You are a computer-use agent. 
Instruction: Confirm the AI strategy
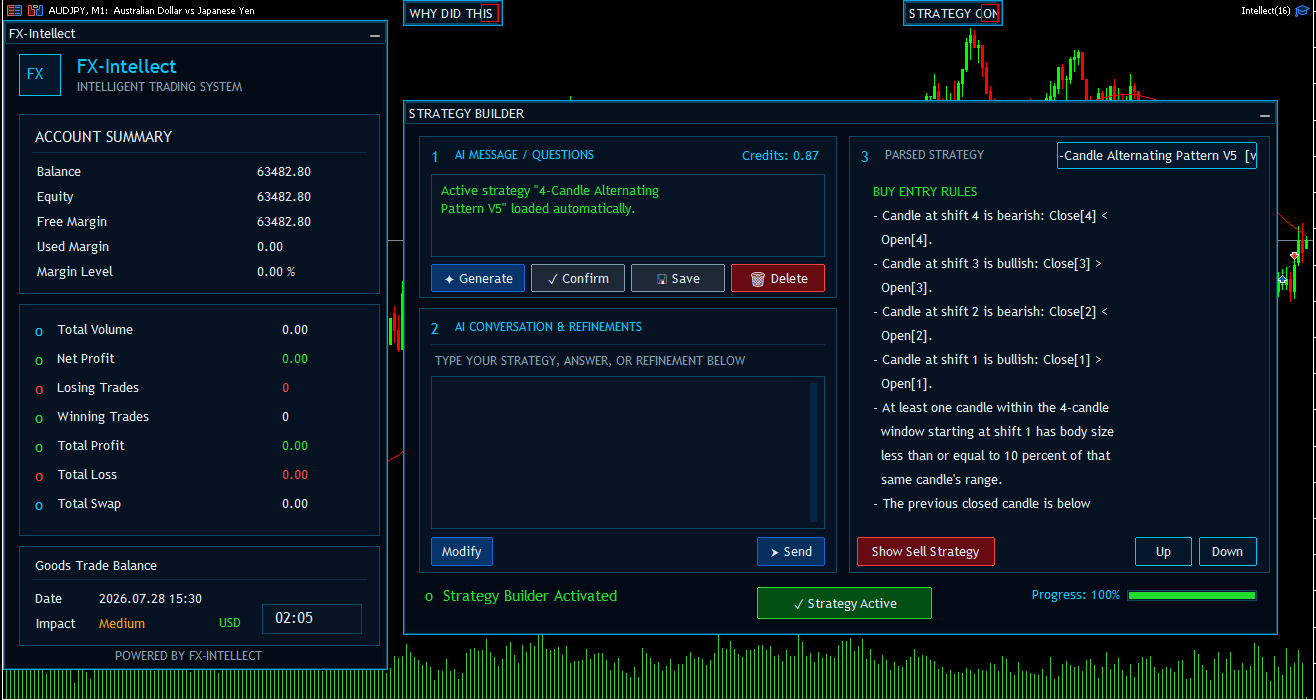pyautogui.click(x=578, y=278)
